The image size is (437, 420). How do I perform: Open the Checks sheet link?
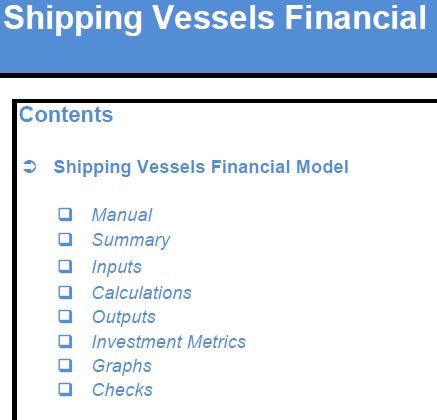(x=122, y=390)
